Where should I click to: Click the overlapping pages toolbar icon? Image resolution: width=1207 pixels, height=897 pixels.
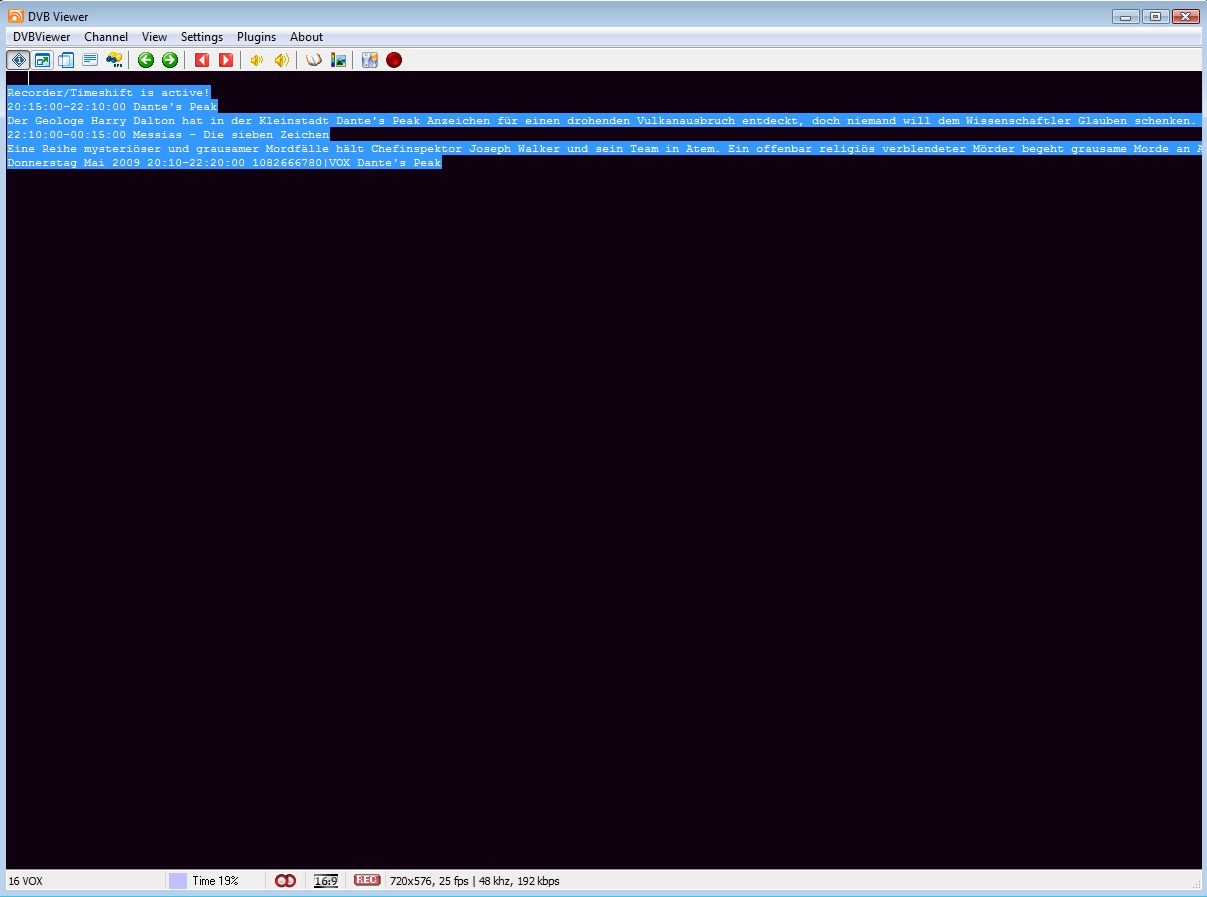(66, 60)
